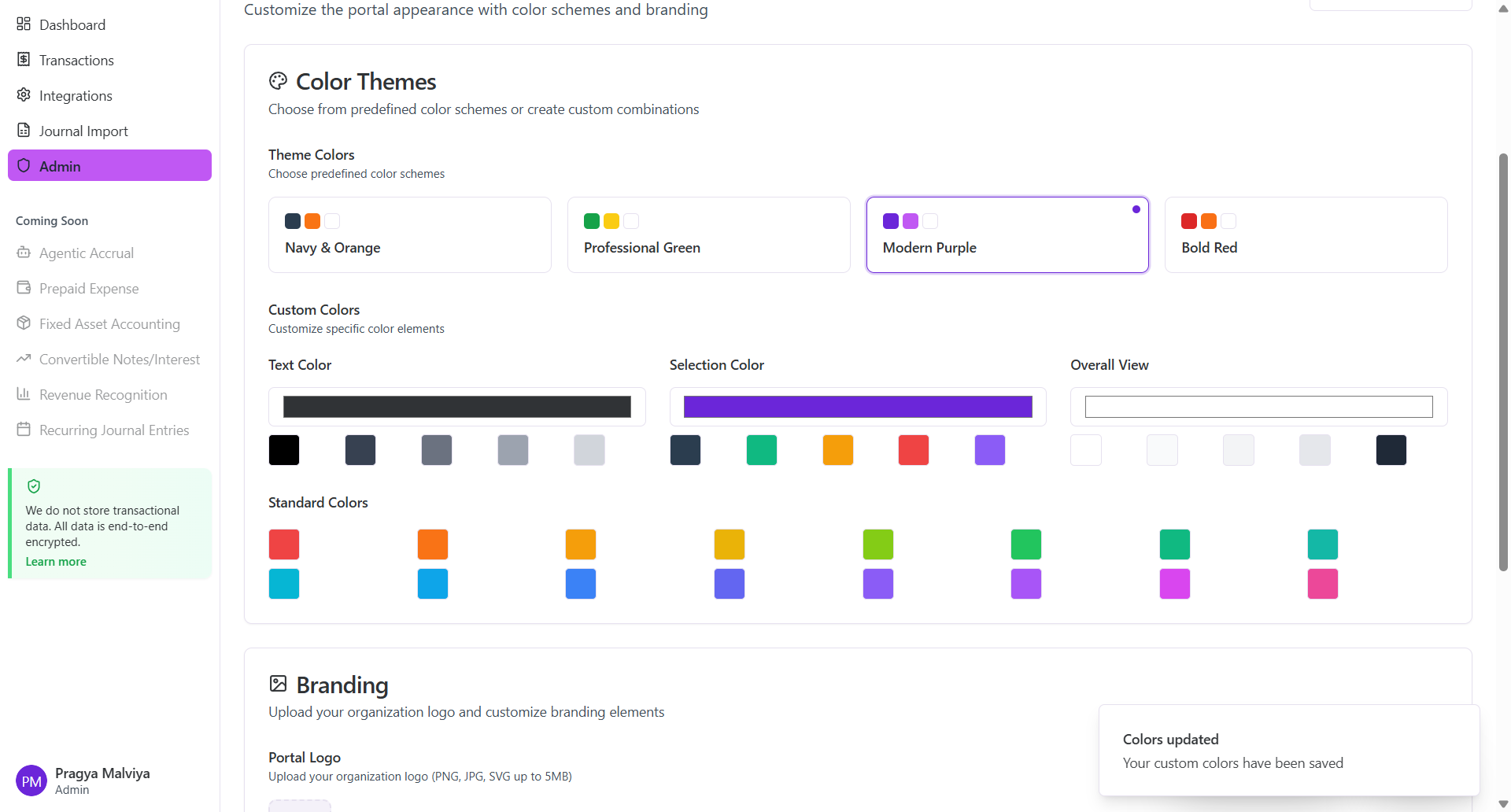Screen dimensions: 1511x812
Task: Click the Integrations gear icon
Action: [24, 95]
